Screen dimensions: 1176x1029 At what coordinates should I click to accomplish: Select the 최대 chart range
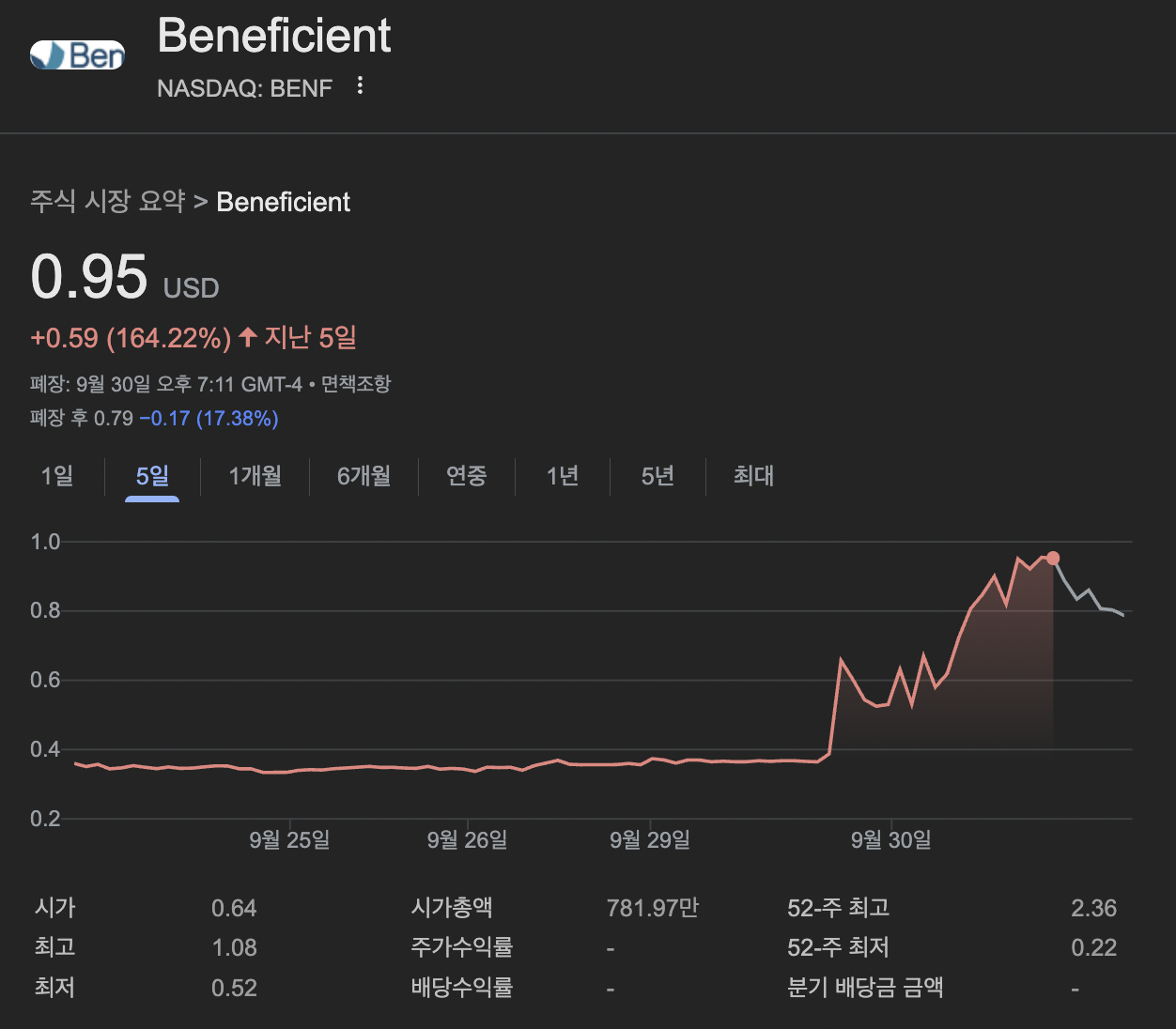(x=753, y=476)
